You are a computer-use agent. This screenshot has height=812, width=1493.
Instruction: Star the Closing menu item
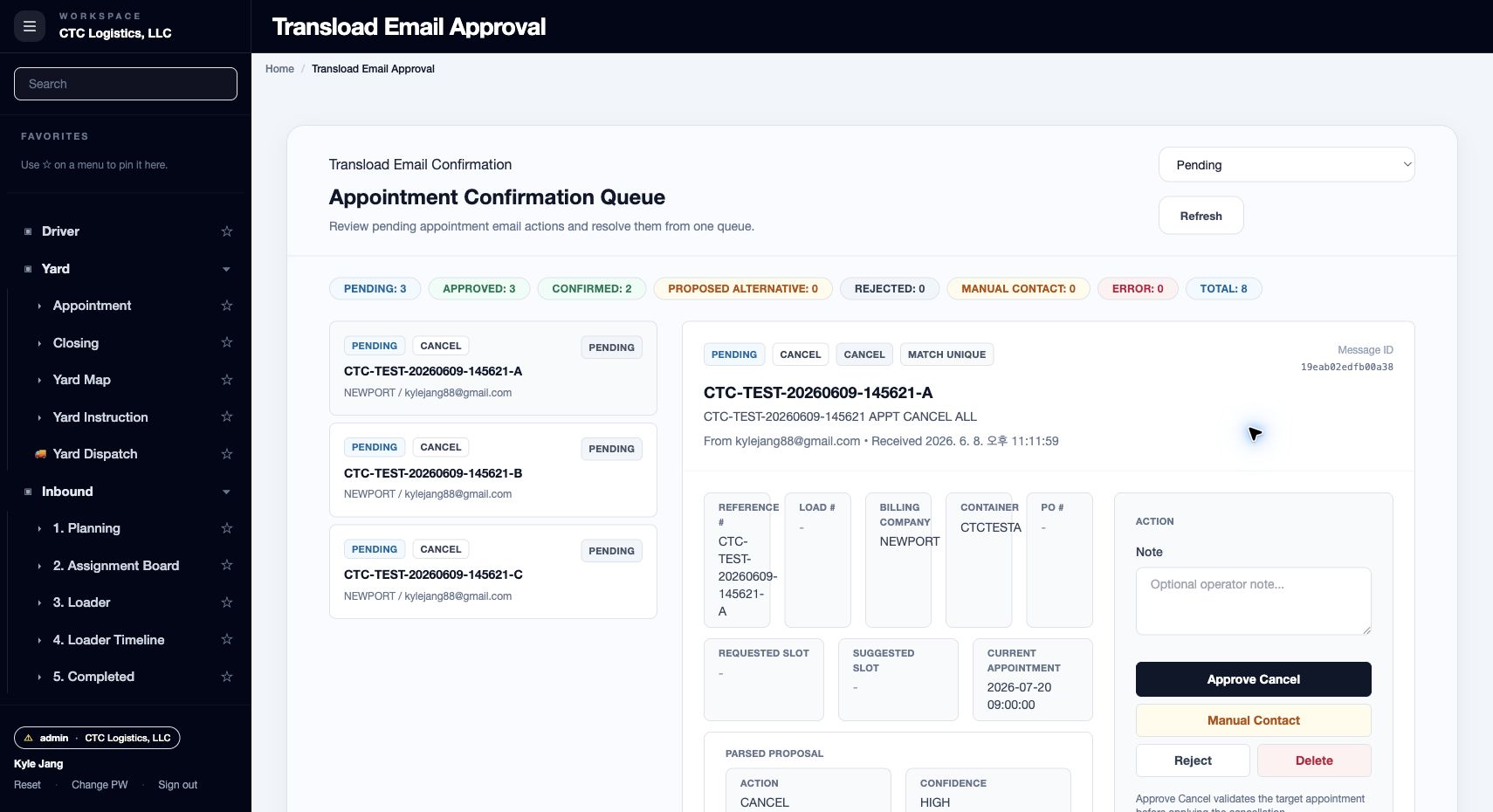pyautogui.click(x=227, y=342)
